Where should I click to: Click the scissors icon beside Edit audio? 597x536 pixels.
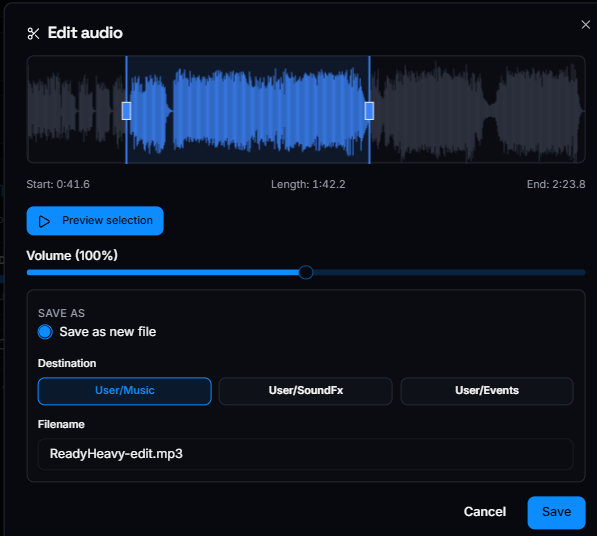(x=34, y=34)
